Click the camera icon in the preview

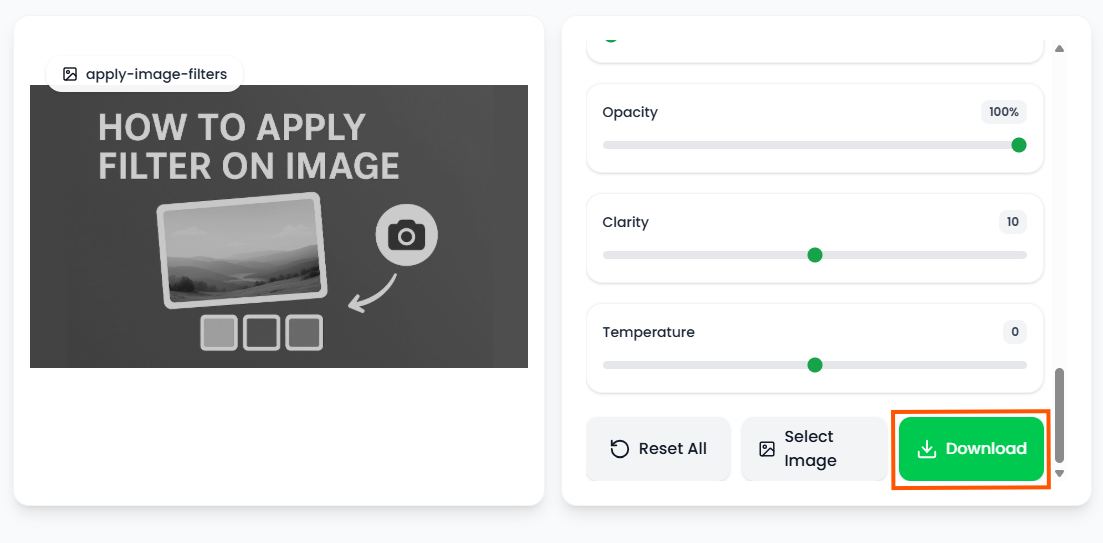[406, 236]
